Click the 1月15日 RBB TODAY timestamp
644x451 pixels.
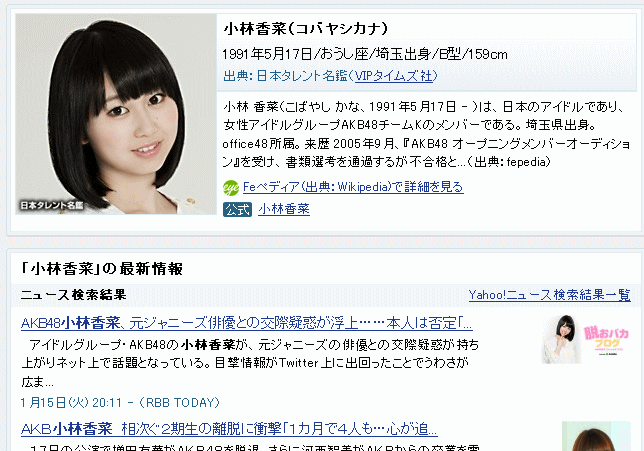click(x=120, y=403)
